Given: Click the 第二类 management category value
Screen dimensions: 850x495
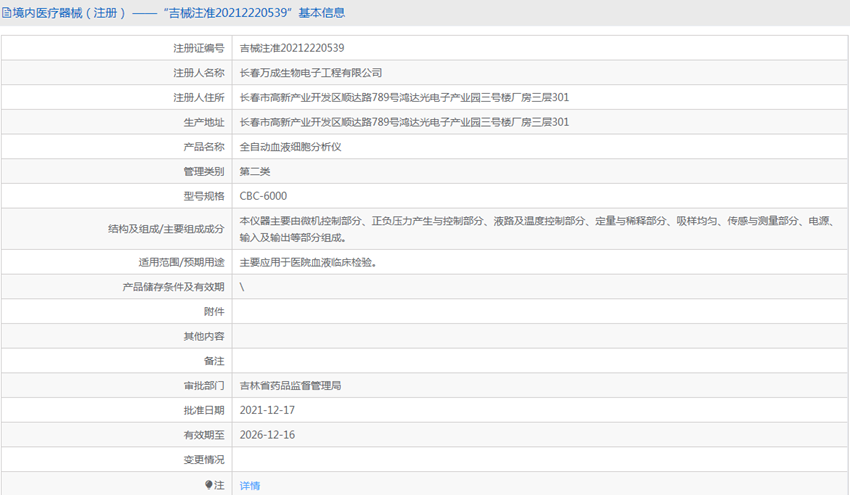Looking at the screenshot, I should [x=255, y=172].
